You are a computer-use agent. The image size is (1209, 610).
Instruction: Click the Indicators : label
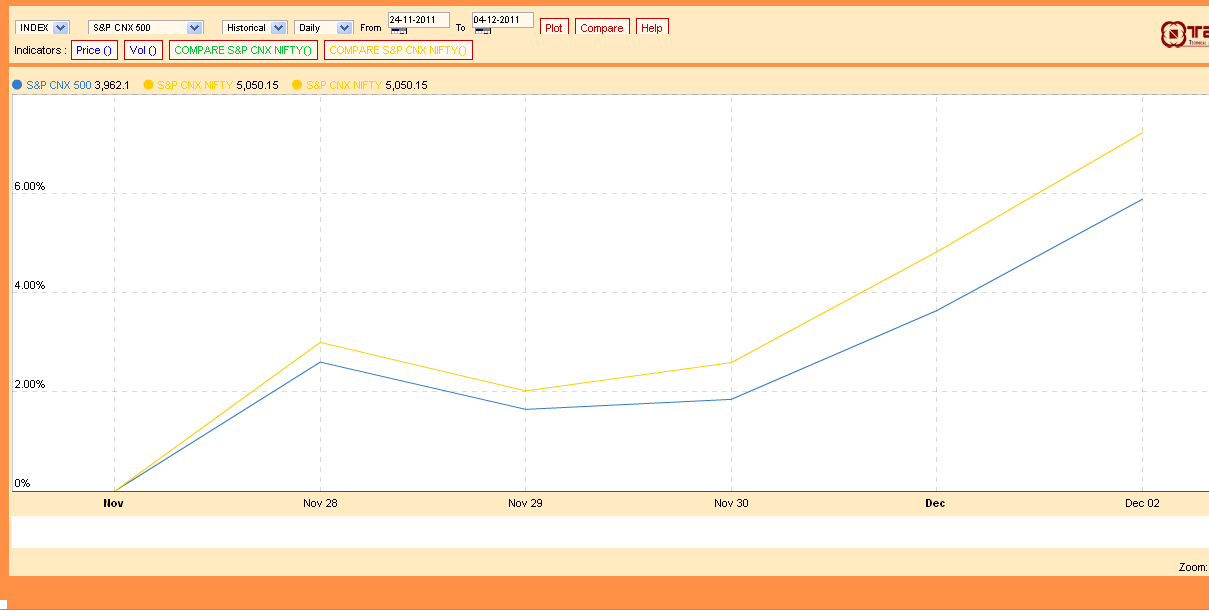point(41,50)
